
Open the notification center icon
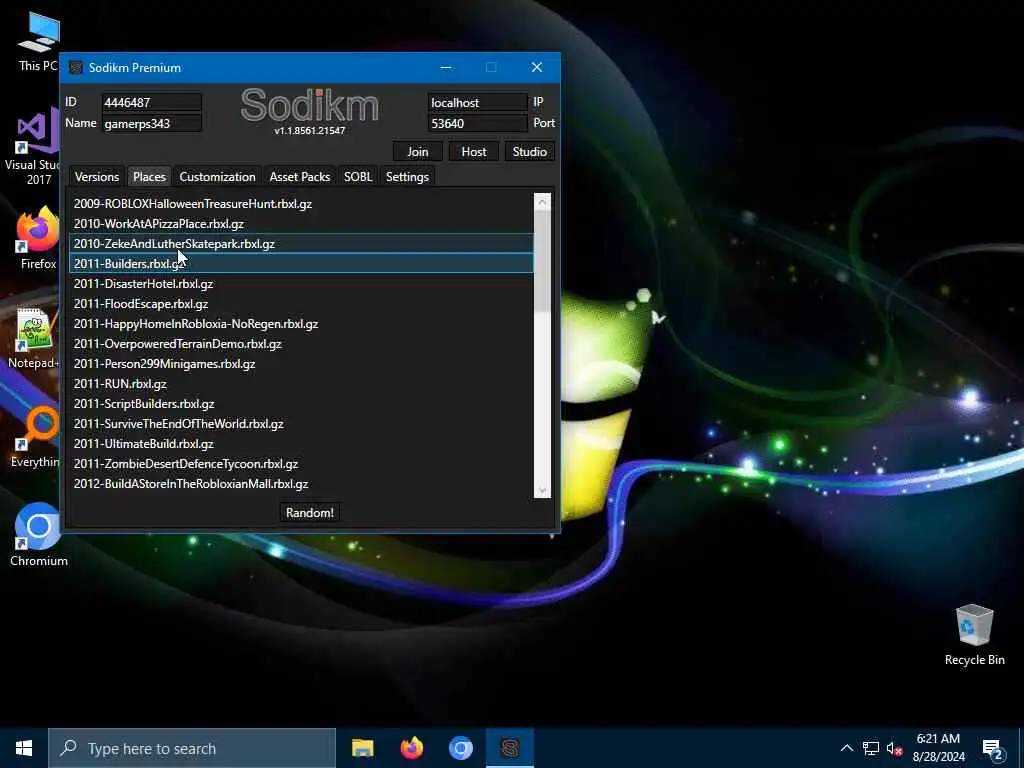pyautogui.click(x=993, y=749)
